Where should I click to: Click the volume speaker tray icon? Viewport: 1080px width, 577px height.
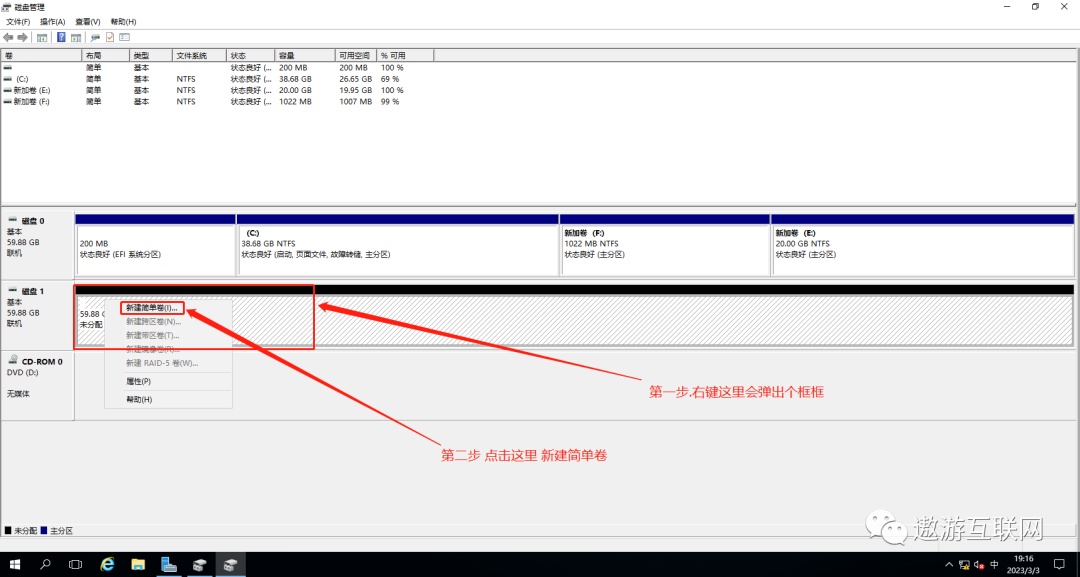[x=979, y=565]
